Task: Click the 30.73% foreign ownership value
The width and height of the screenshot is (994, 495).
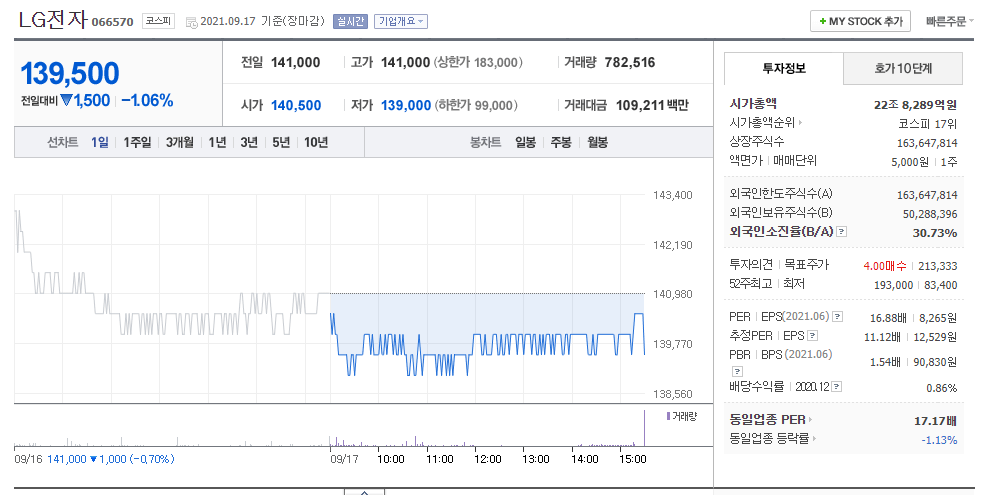Action: coord(935,233)
